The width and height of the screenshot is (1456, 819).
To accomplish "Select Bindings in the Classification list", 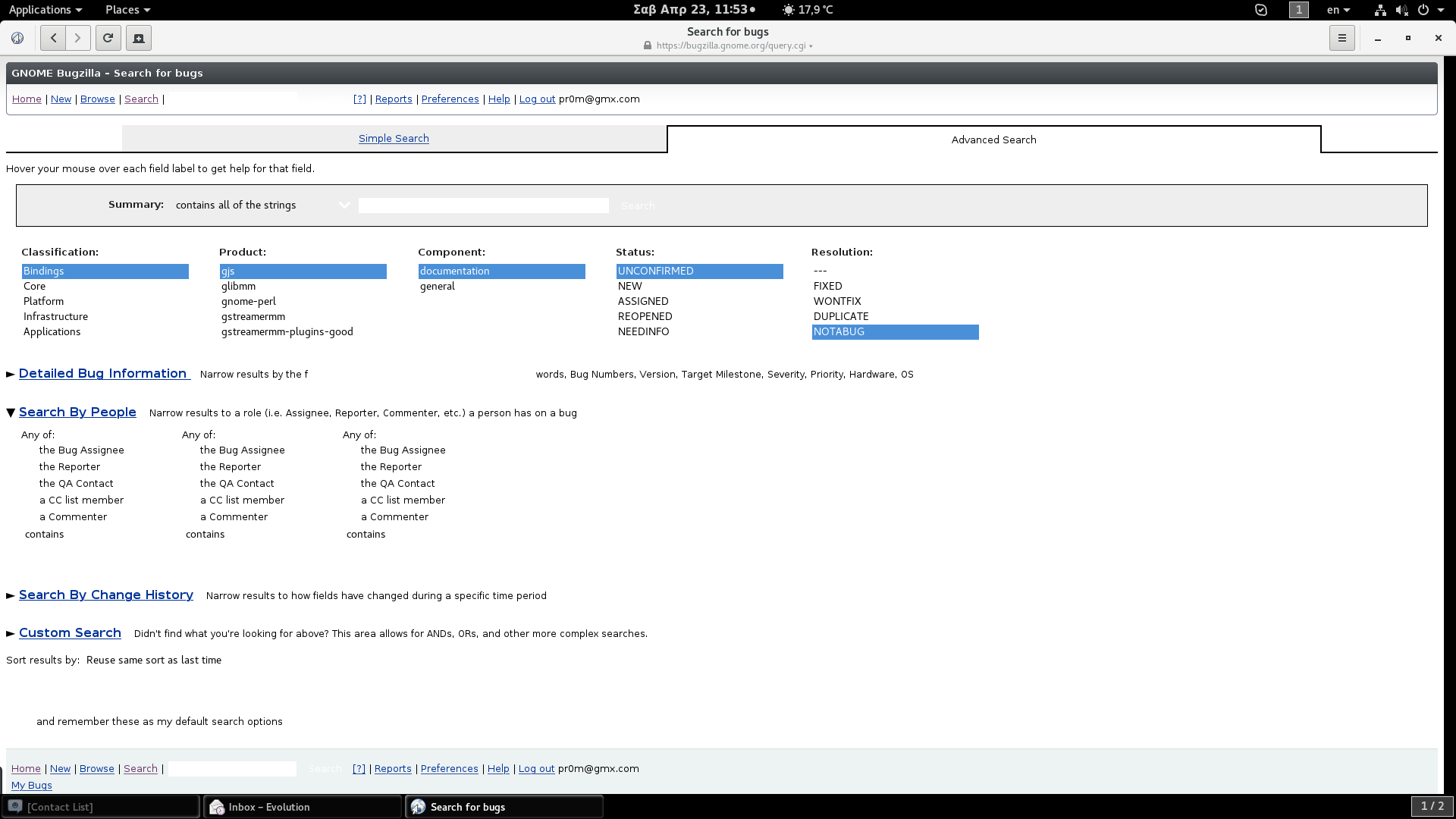I will coord(105,271).
